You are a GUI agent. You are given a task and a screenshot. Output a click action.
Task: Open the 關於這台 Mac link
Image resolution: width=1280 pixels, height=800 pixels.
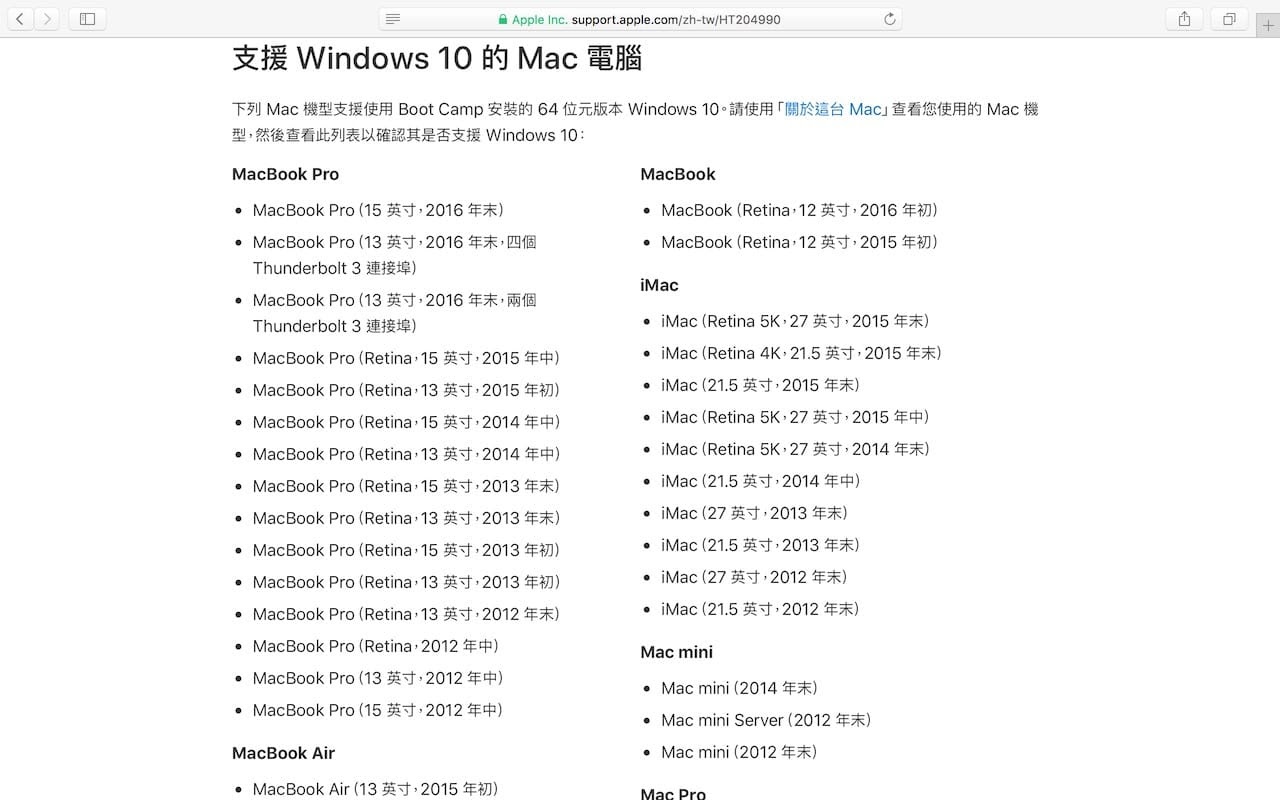[x=833, y=109]
